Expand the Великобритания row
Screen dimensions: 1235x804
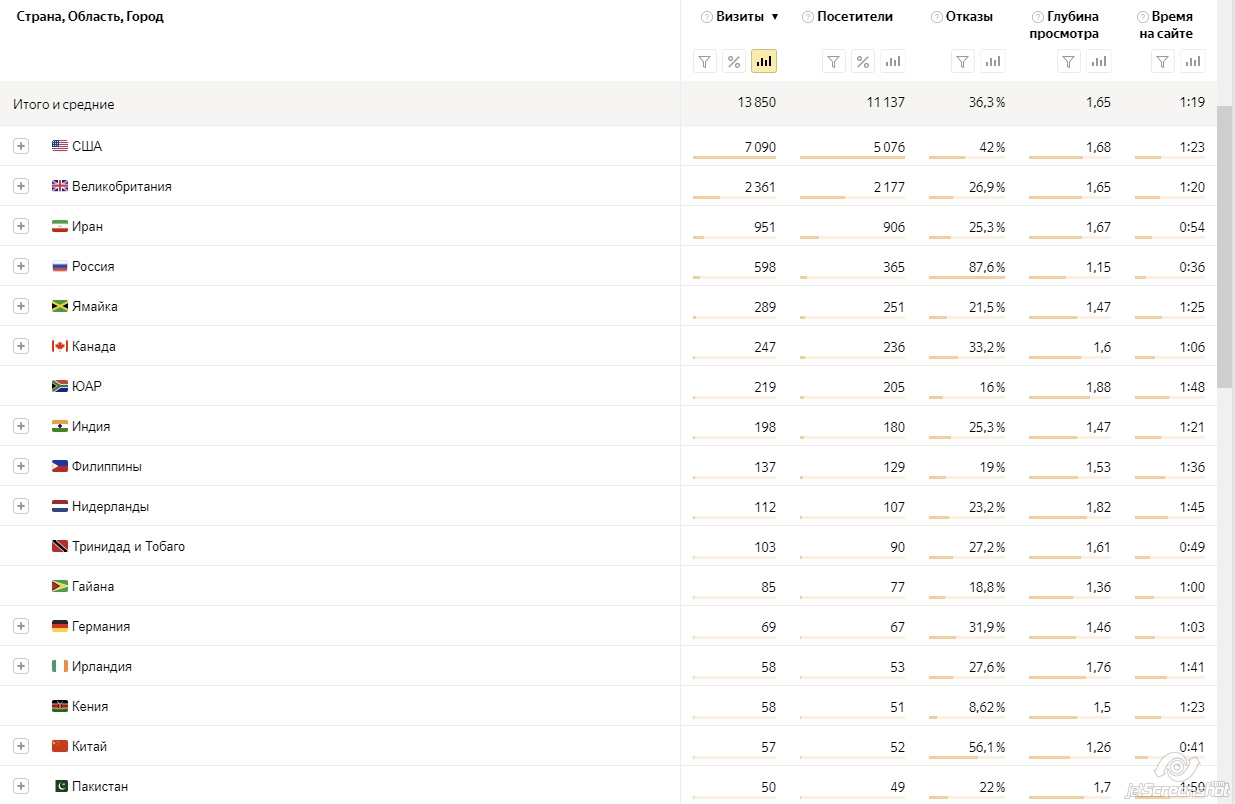21,186
